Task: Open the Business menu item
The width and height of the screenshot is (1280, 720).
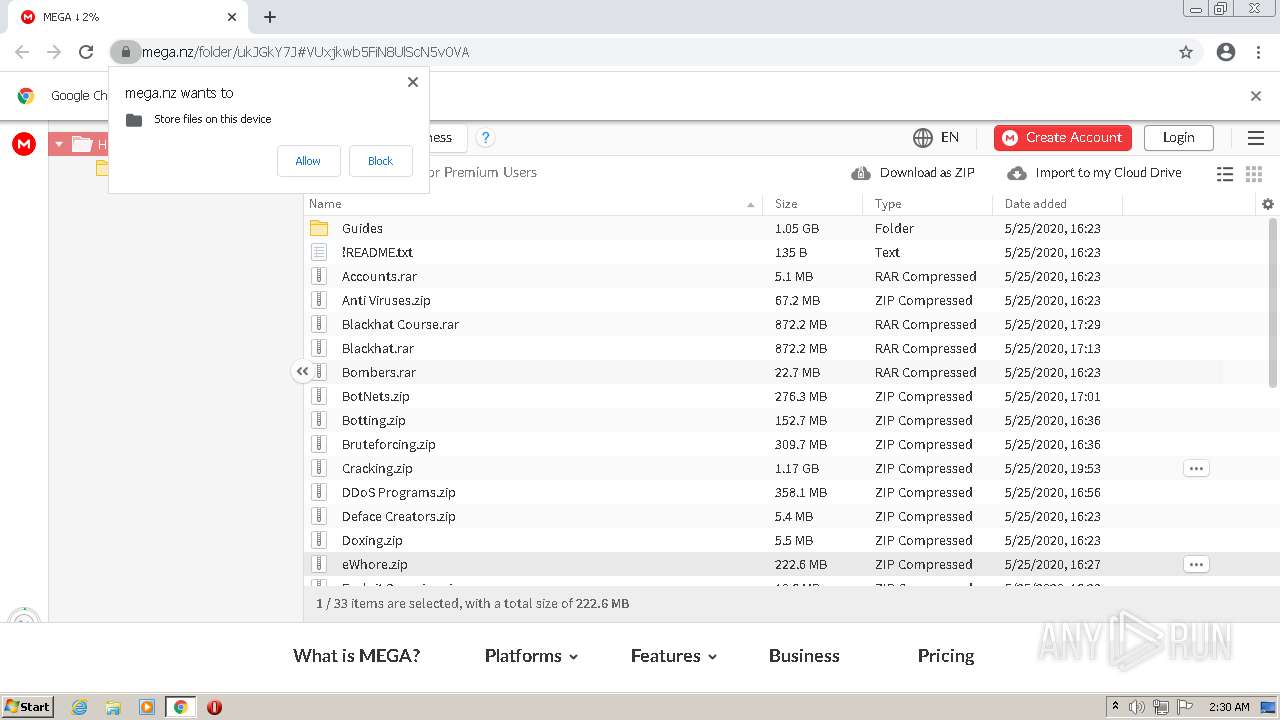Action: point(804,656)
